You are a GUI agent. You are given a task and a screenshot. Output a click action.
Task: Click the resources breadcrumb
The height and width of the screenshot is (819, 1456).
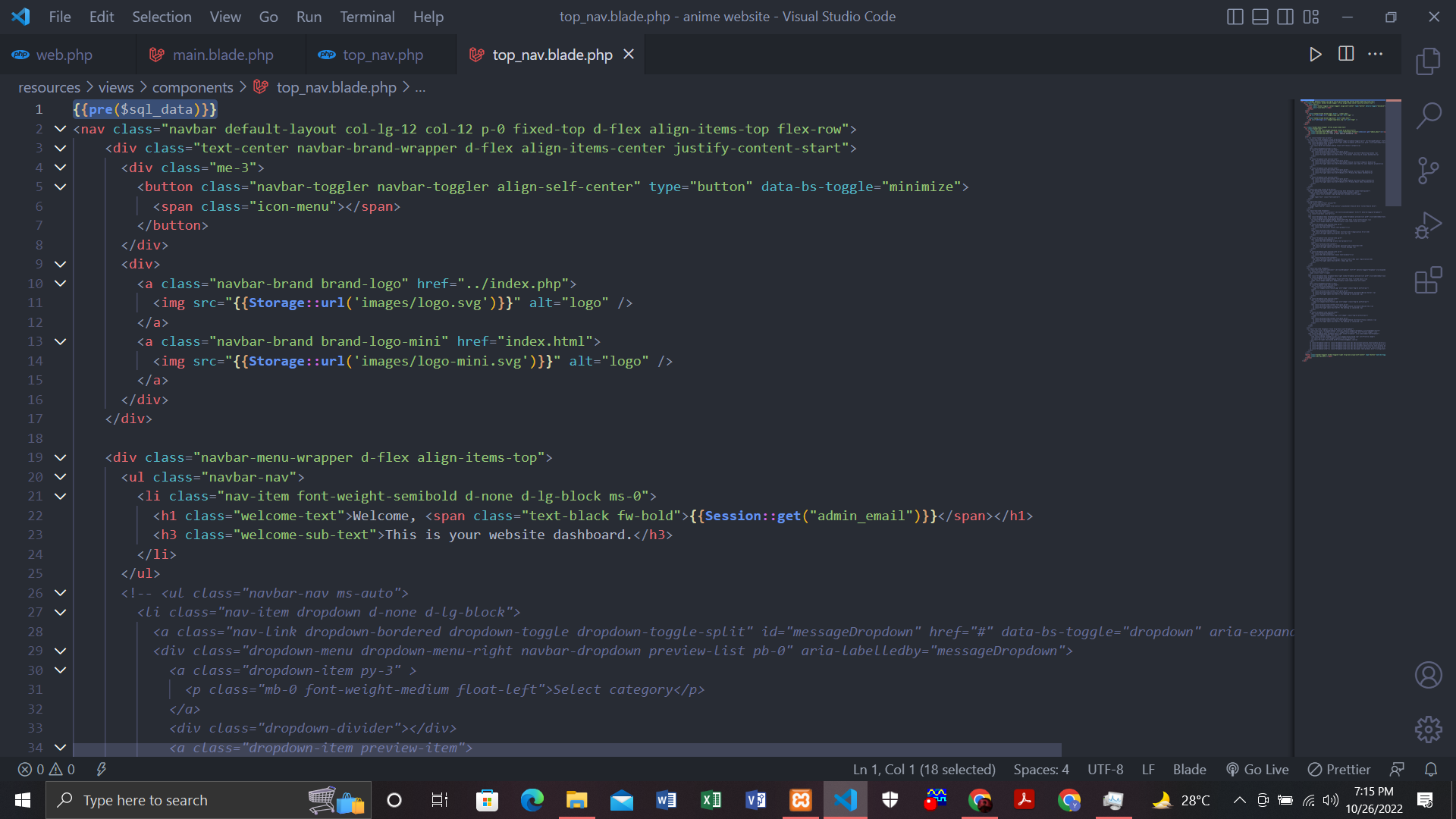click(49, 87)
